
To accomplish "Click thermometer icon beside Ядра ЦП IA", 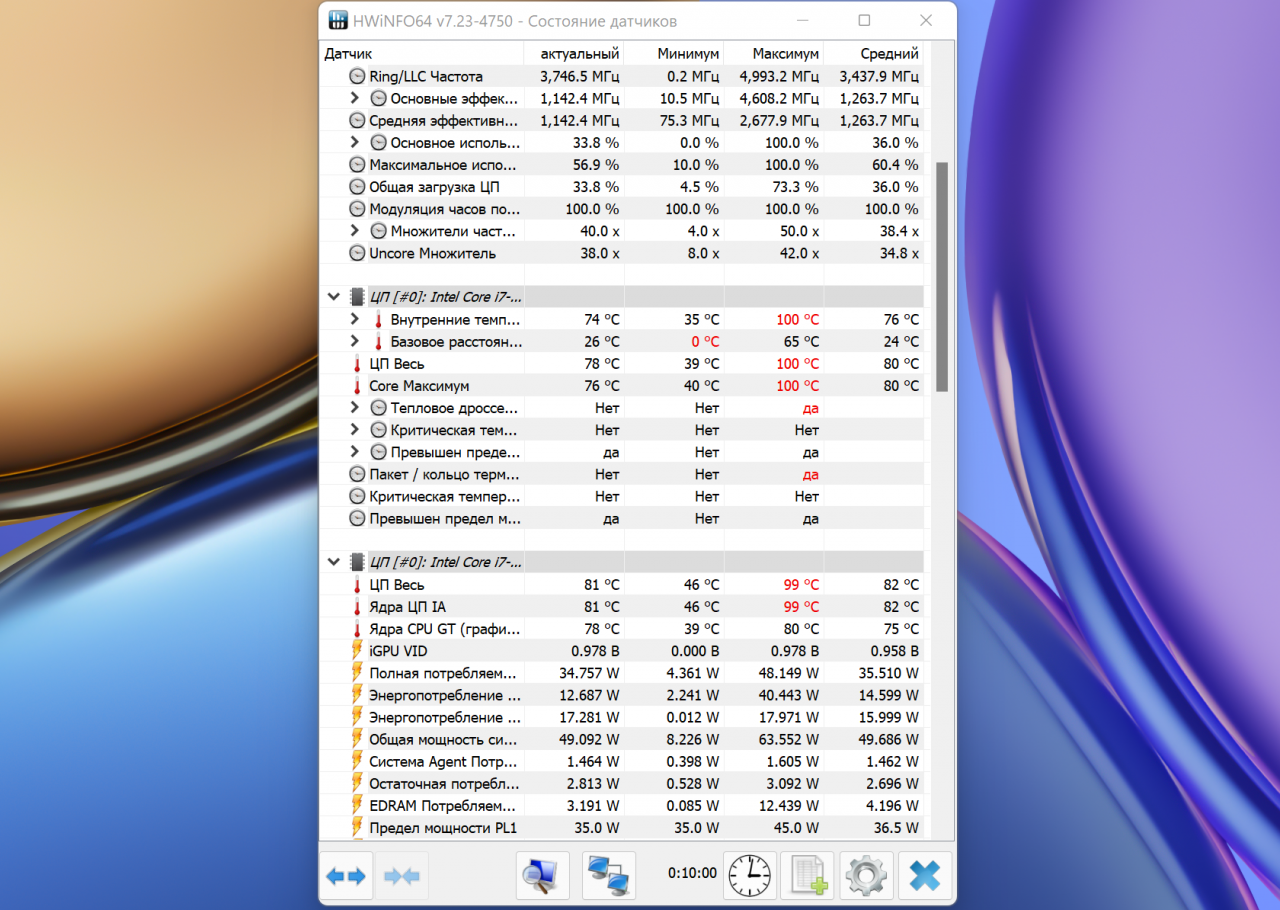I will (x=357, y=607).
